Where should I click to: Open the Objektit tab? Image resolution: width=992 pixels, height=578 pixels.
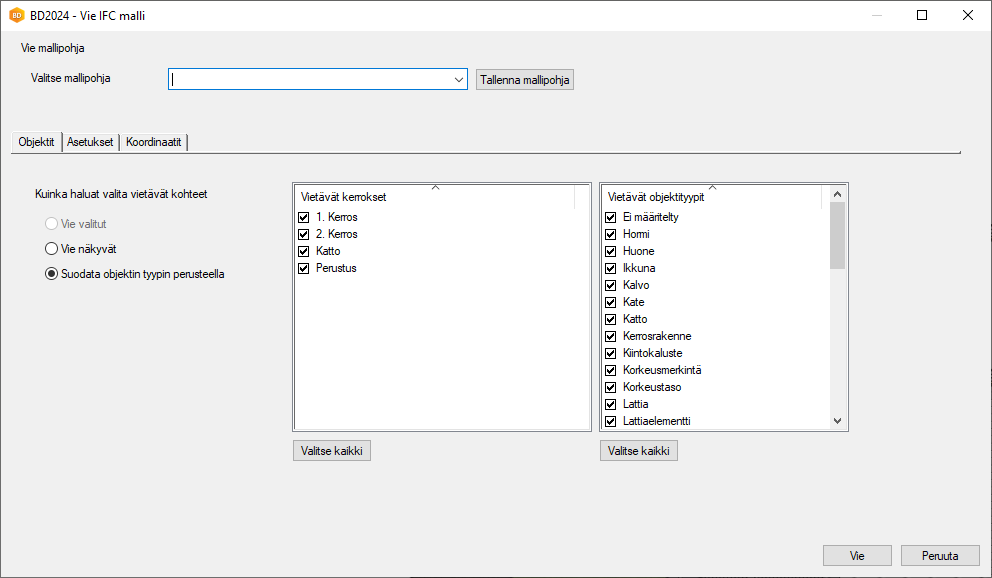coord(36,142)
